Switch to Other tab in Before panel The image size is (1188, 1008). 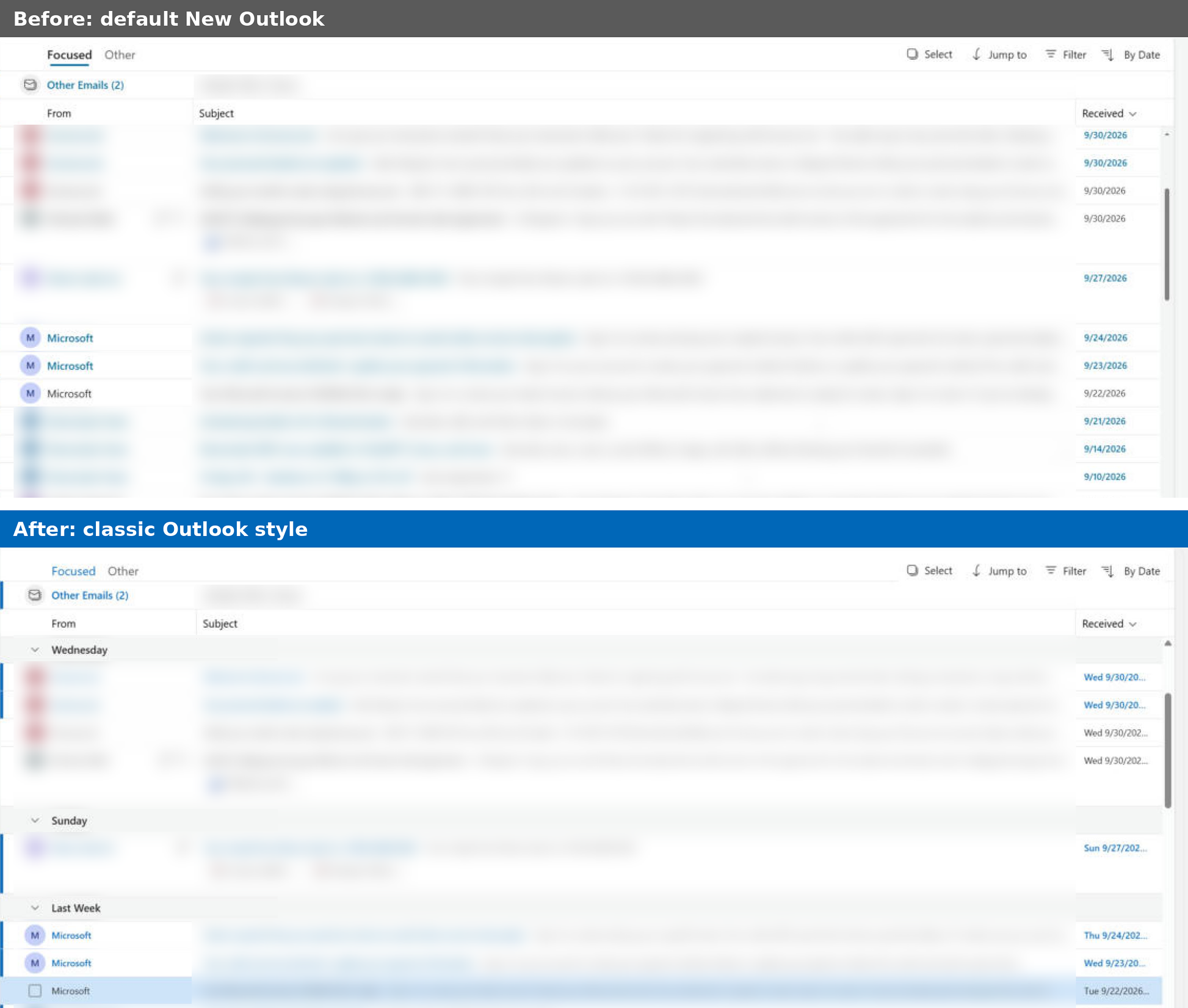[x=120, y=55]
